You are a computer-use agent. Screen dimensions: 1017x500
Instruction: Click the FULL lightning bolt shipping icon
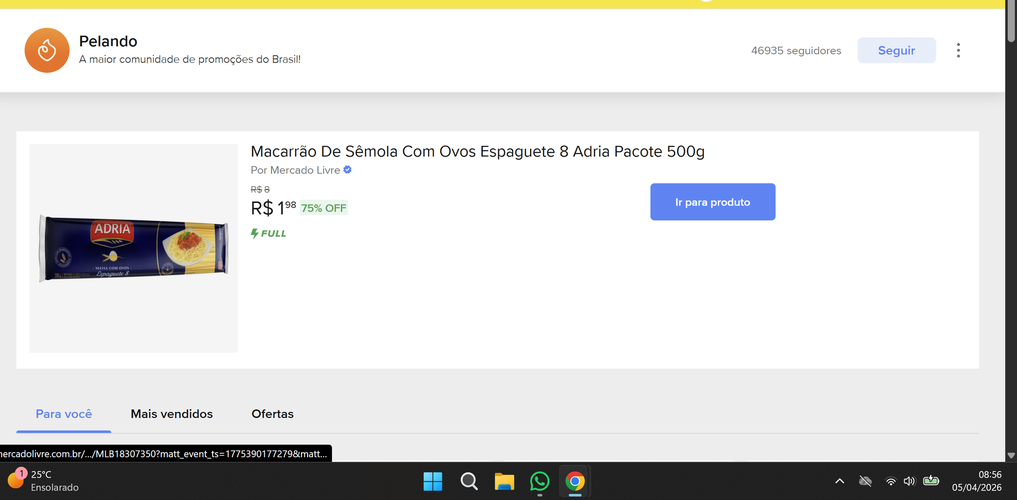pos(255,233)
